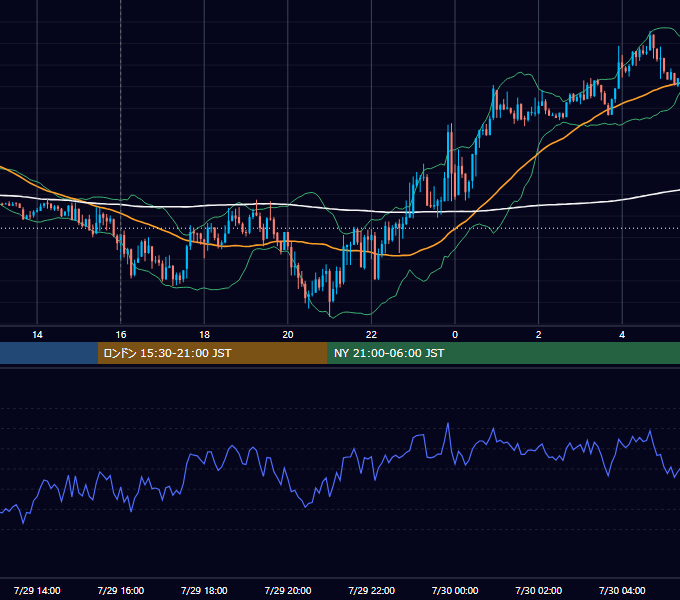Click the 7/29 22:00 time label
Viewport: 680px width, 600px height.
(371, 590)
